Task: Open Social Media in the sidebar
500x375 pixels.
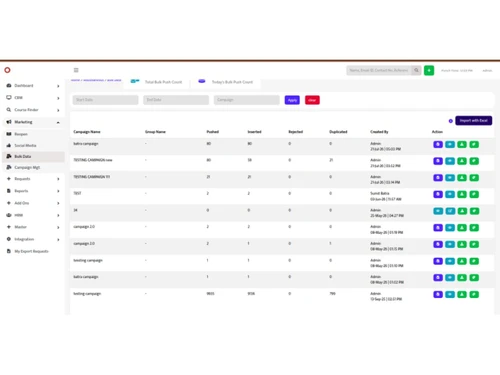Action: point(25,145)
